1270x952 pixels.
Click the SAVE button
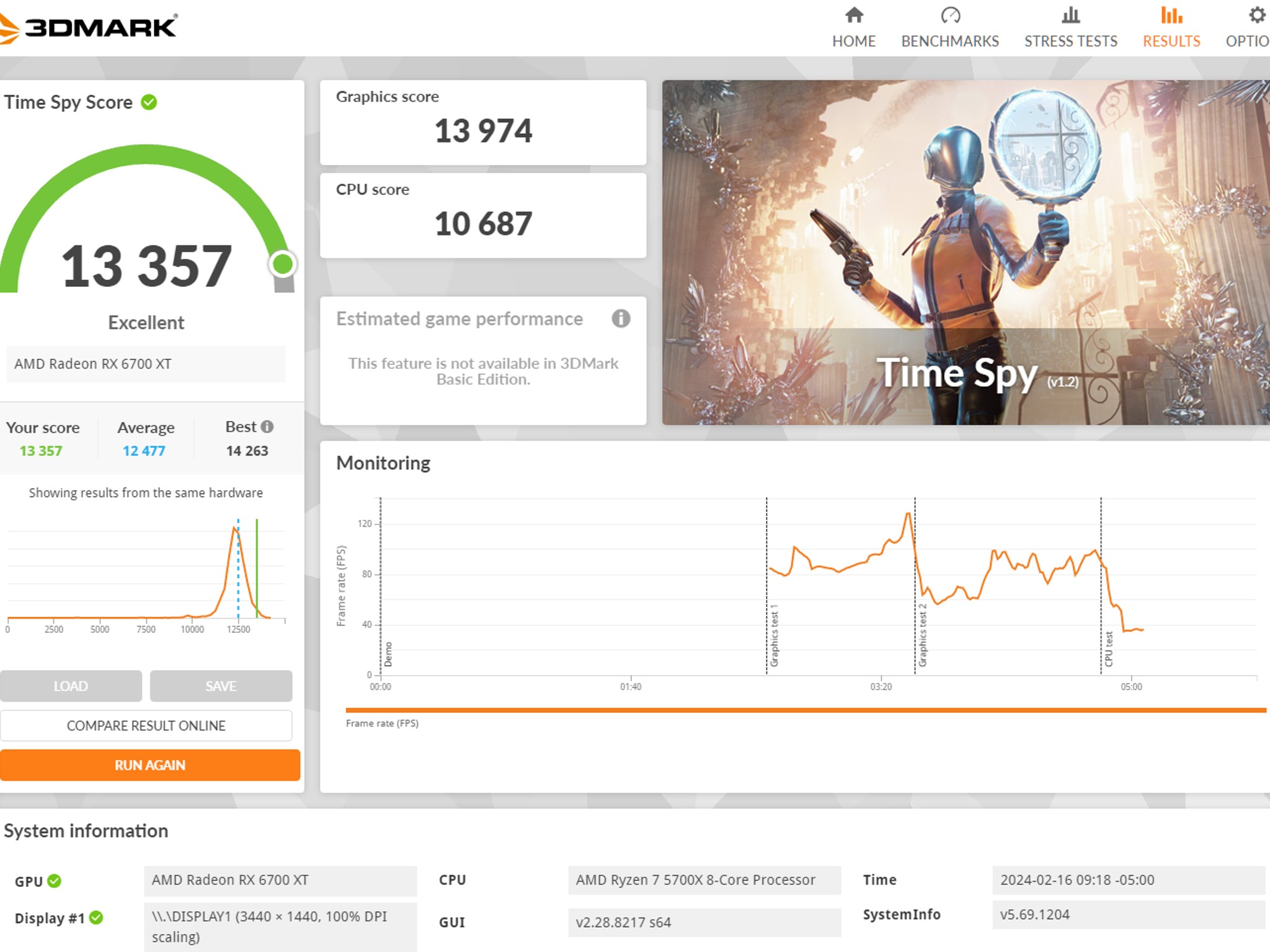221,686
